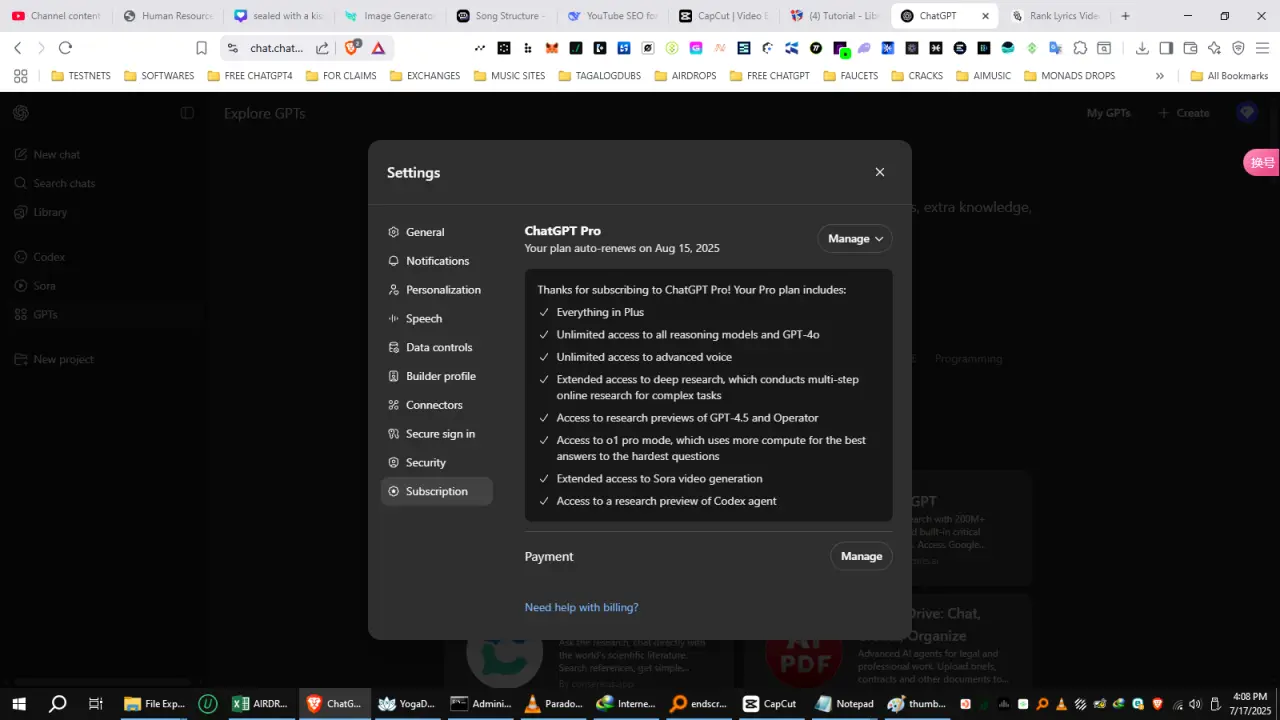Click the Speech waveform icon
The height and width of the screenshot is (720, 1280).
point(394,318)
